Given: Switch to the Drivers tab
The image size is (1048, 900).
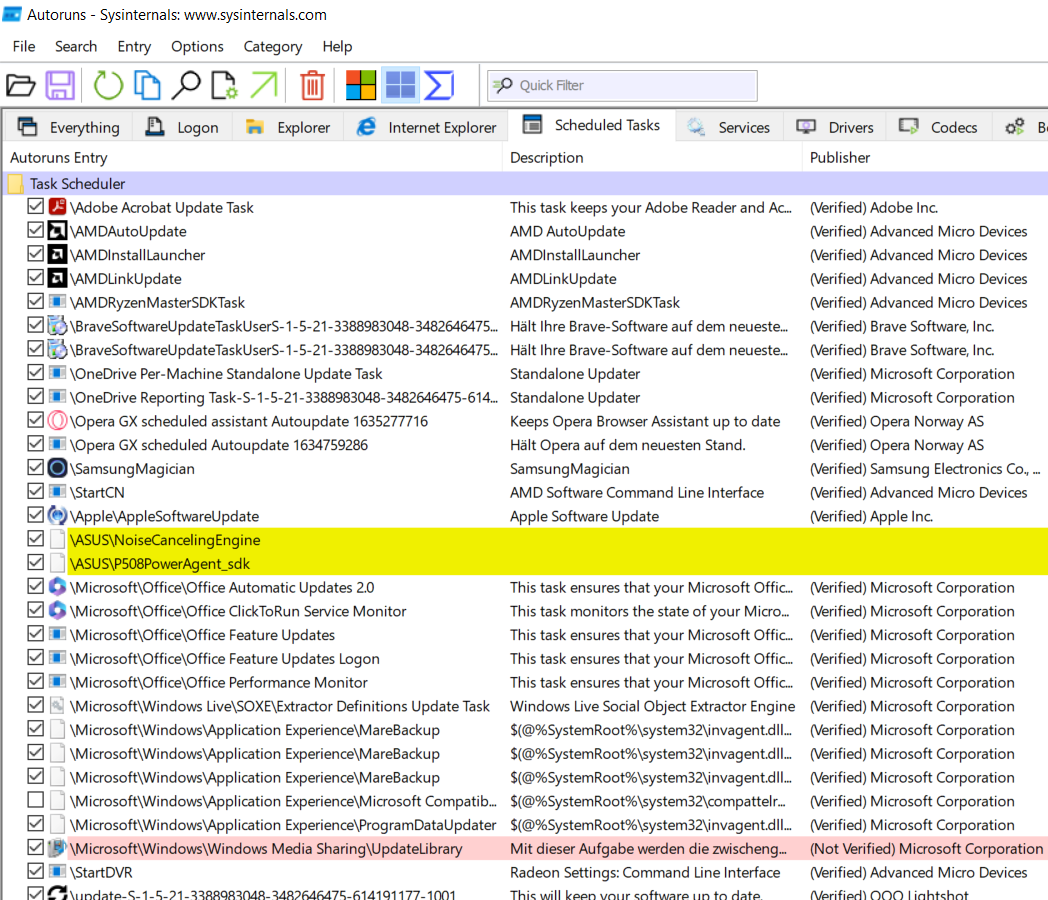Looking at the screenshot, I should click(x=835, y=127).
